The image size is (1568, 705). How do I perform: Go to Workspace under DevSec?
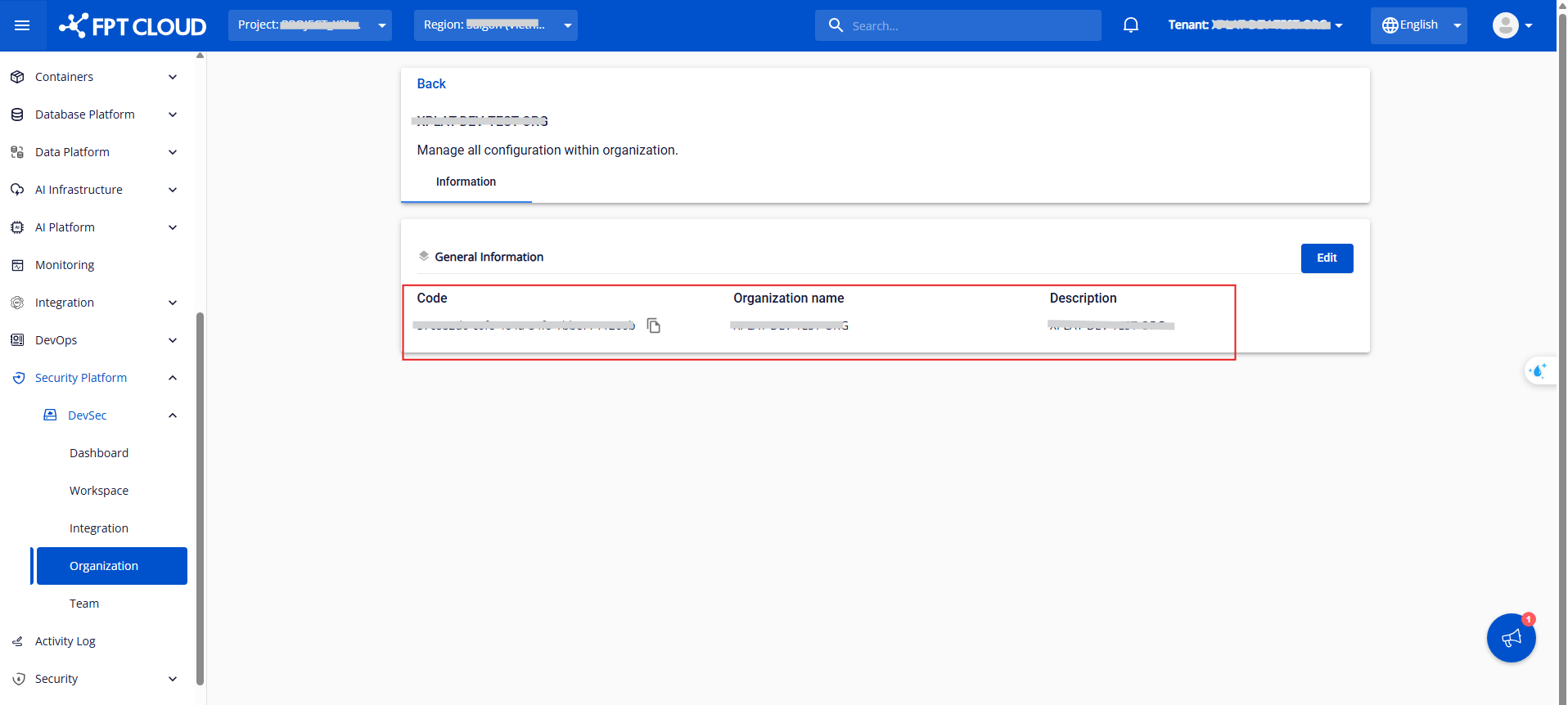click(99, 491)
